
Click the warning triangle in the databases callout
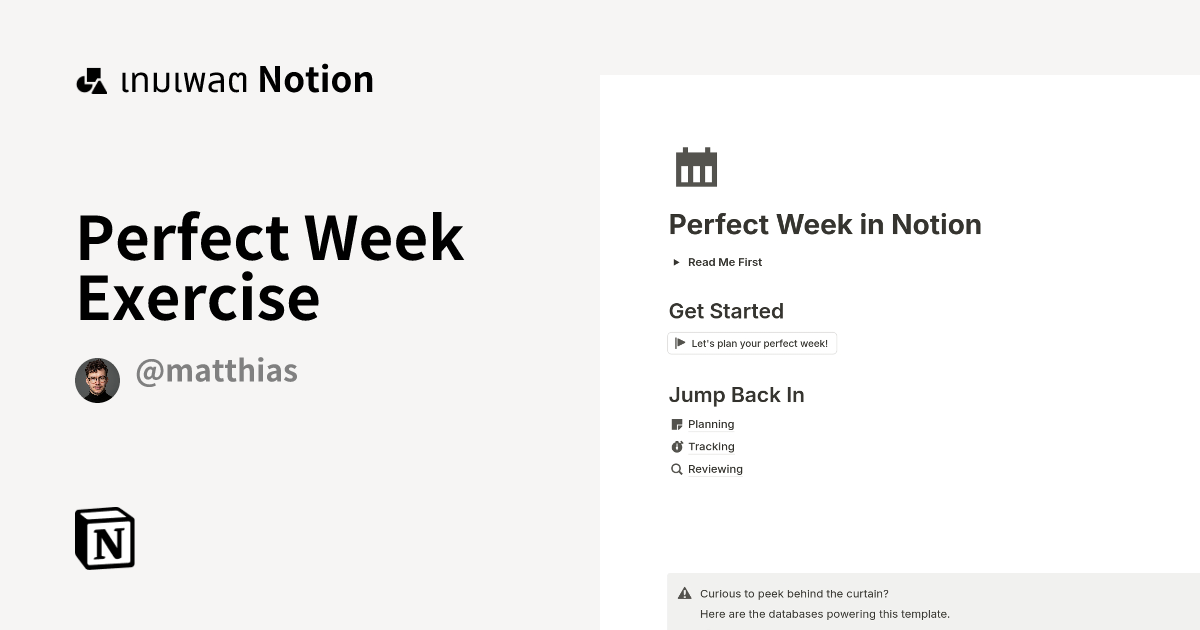tap(685, 593)
